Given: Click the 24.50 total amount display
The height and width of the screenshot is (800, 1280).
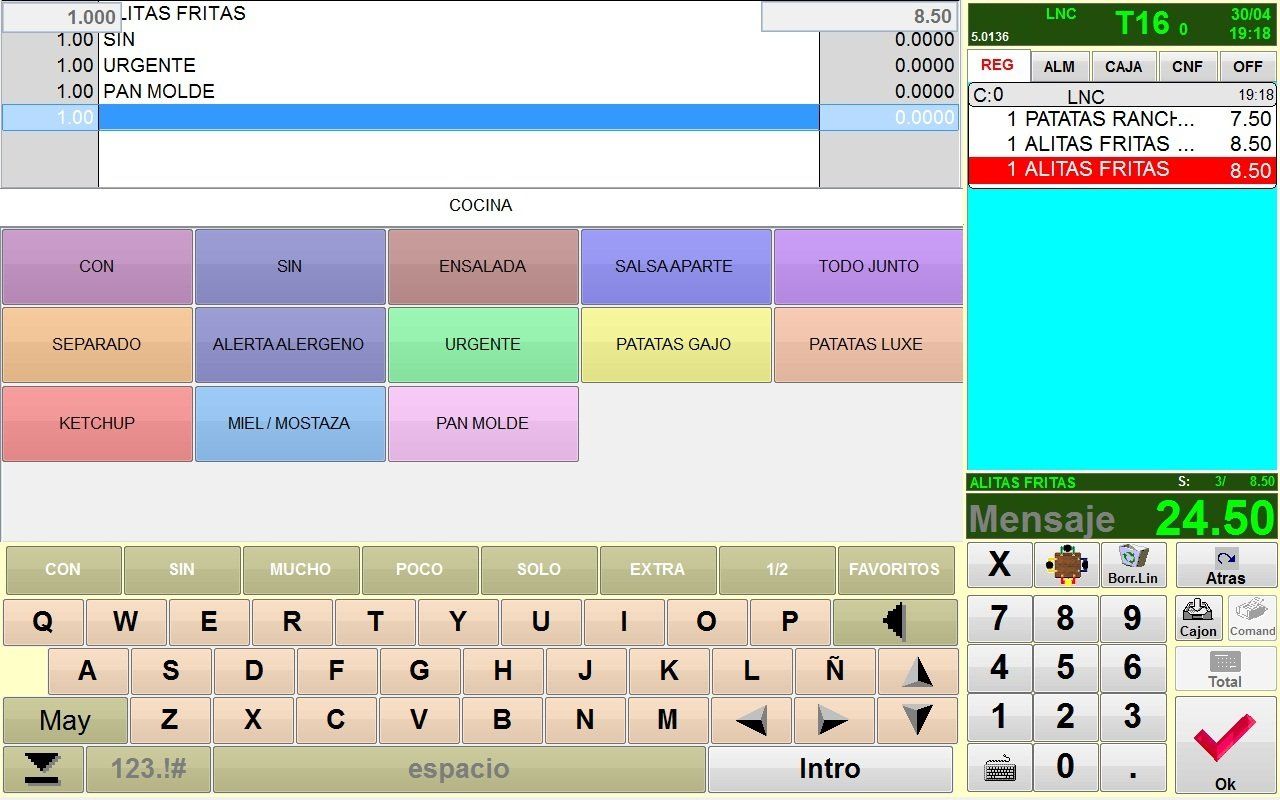Looking at the screenshot, I should coord(1215,518).
